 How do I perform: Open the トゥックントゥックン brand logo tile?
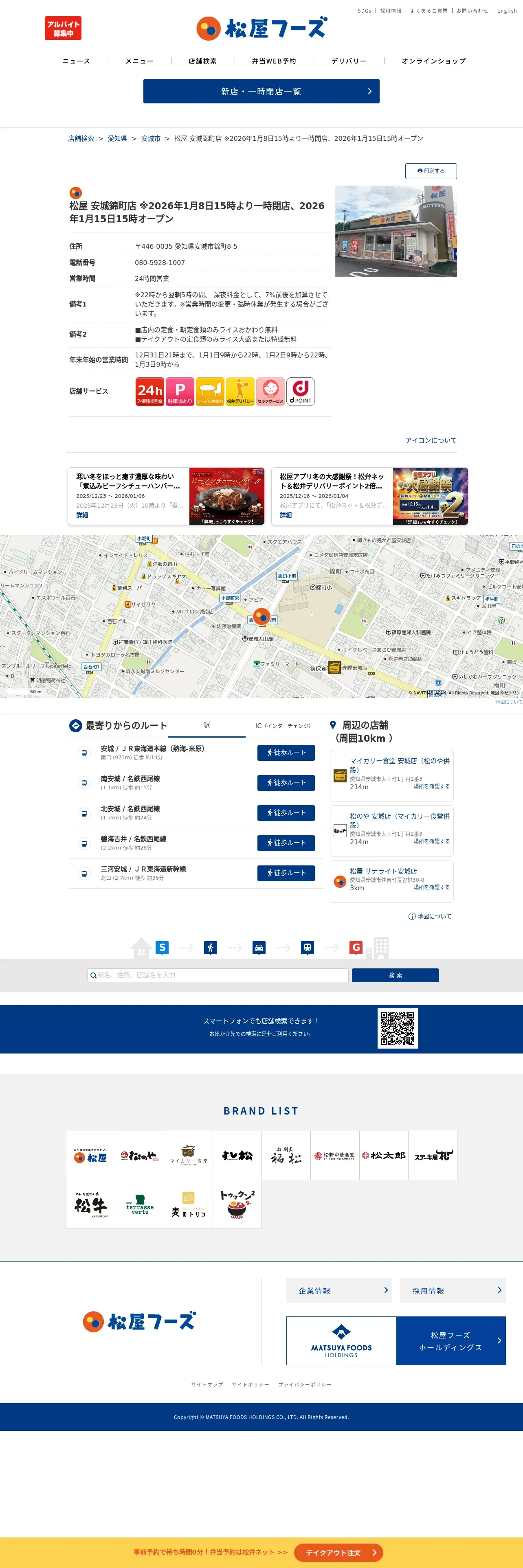click(x=237, y=1204)
